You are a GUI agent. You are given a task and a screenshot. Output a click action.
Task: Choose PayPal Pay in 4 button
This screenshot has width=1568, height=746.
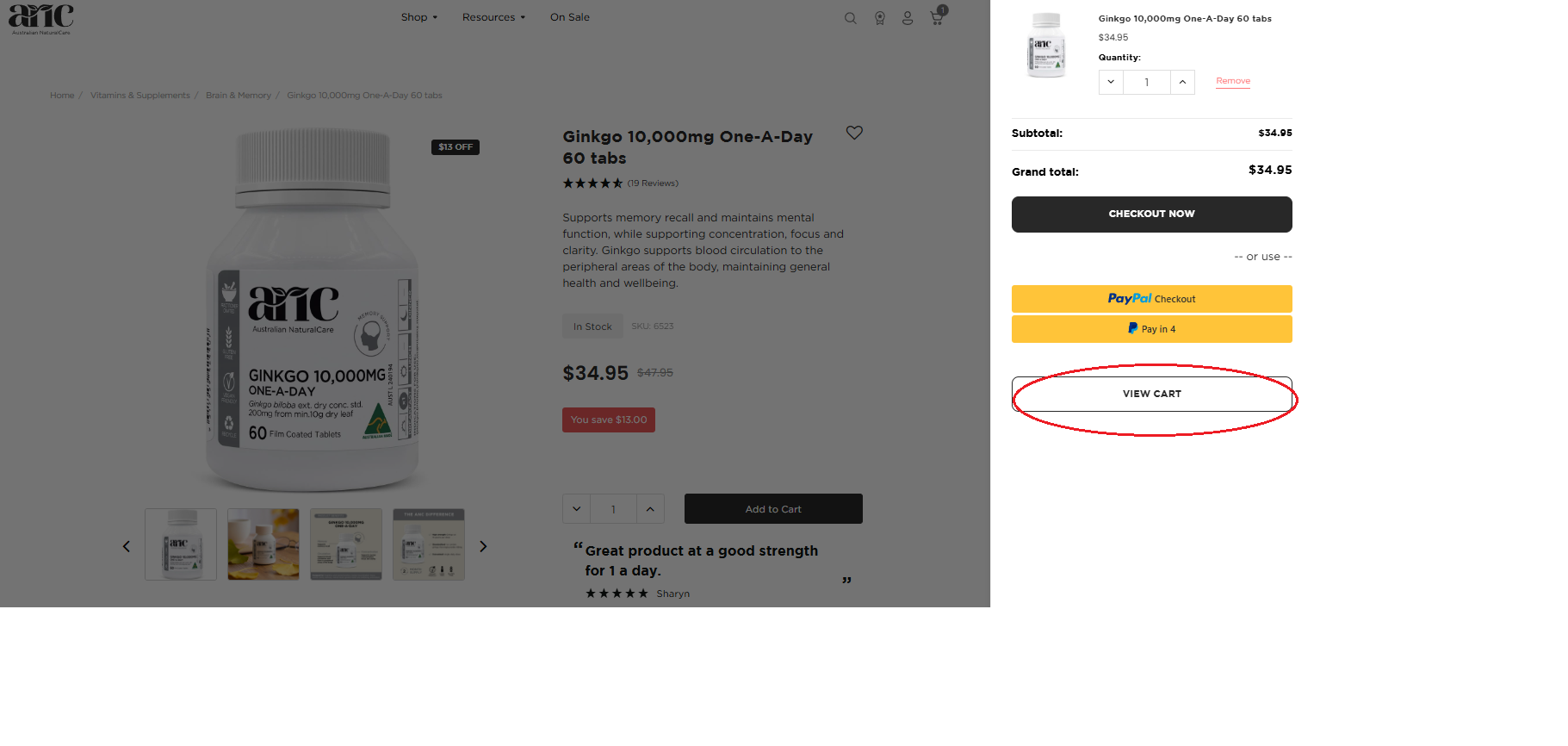coord(1151,329)
